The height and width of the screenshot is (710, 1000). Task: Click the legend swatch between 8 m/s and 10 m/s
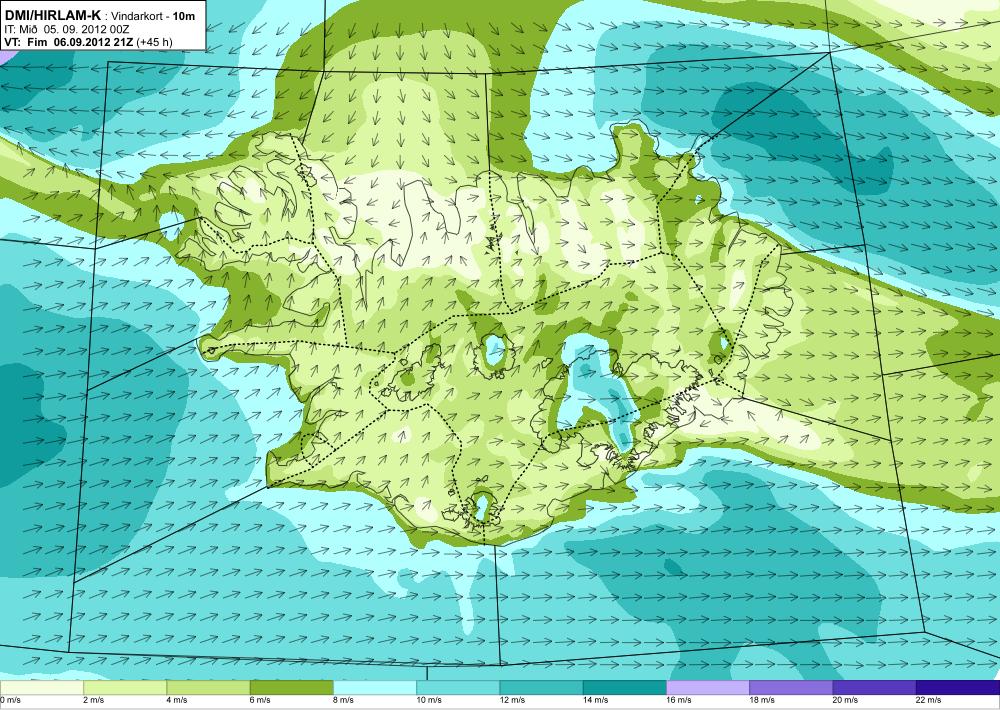click(375, 688)
